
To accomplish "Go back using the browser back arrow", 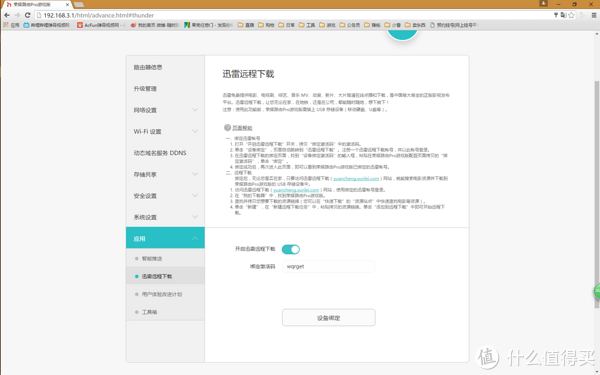I will 7,15.
